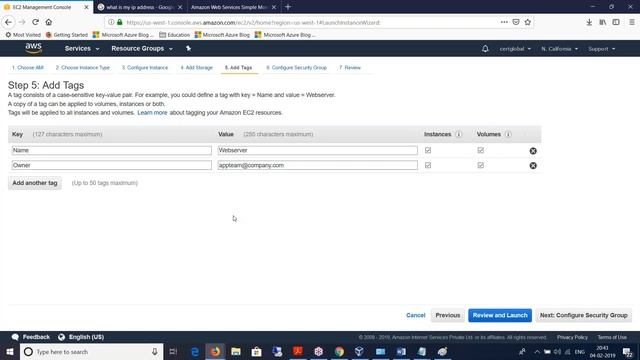Screen dimensions: 640x360
Task: Open Word from the taskbar
Action: pos(401,351)
